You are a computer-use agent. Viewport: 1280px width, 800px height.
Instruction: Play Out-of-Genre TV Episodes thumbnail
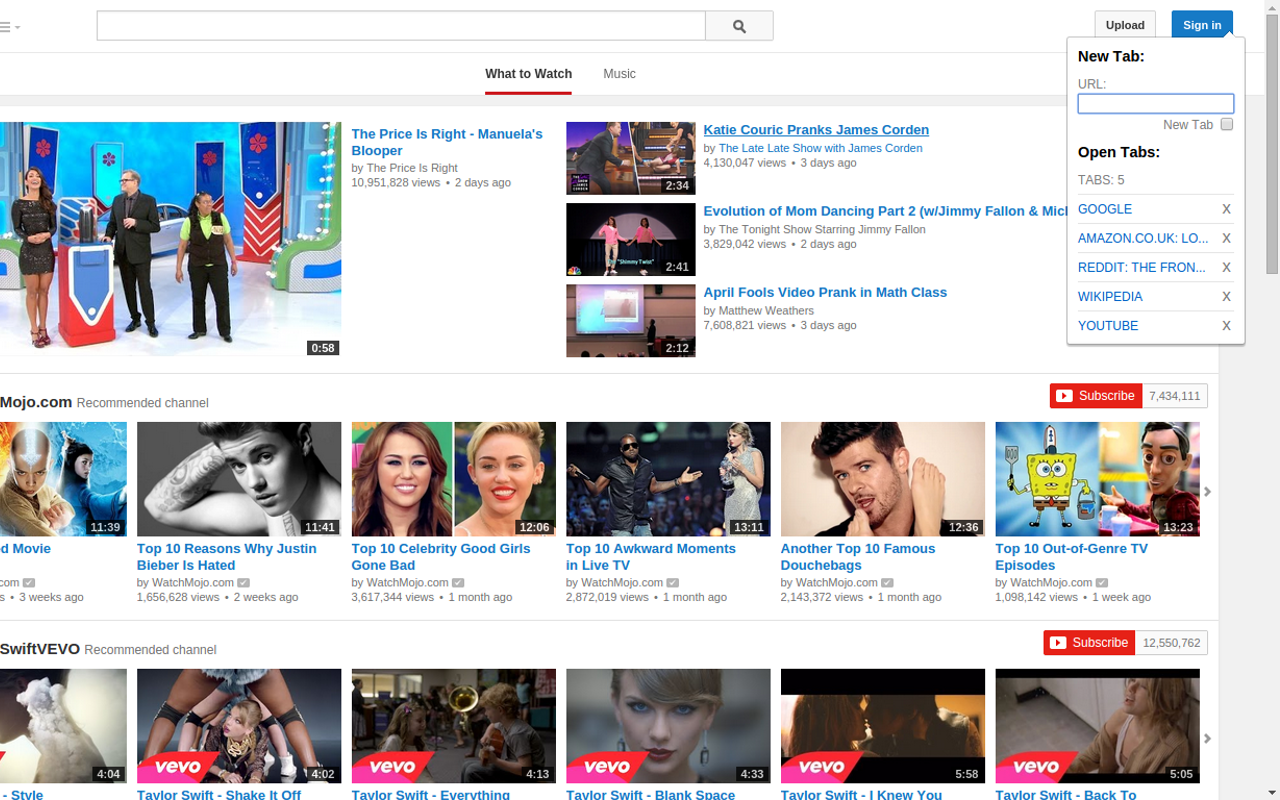tap(1097, 479)
